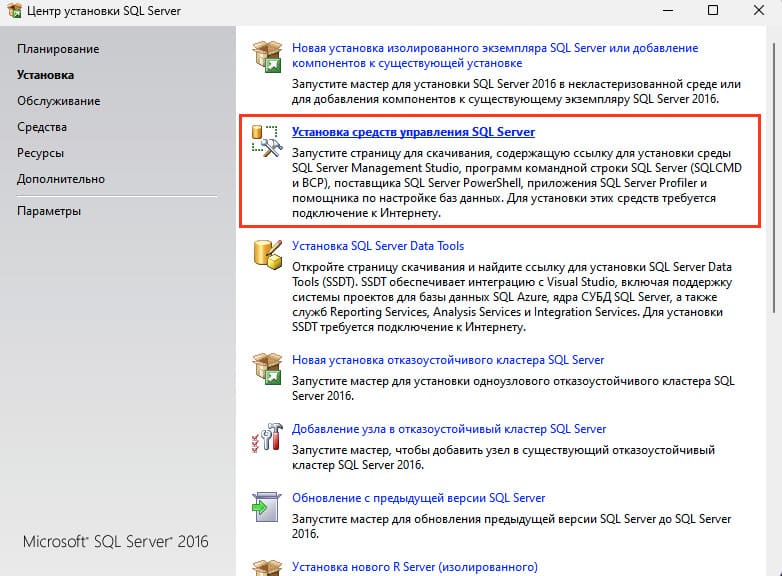
Task: Maximize the installation center window
Action: click(x=713, y=10)
